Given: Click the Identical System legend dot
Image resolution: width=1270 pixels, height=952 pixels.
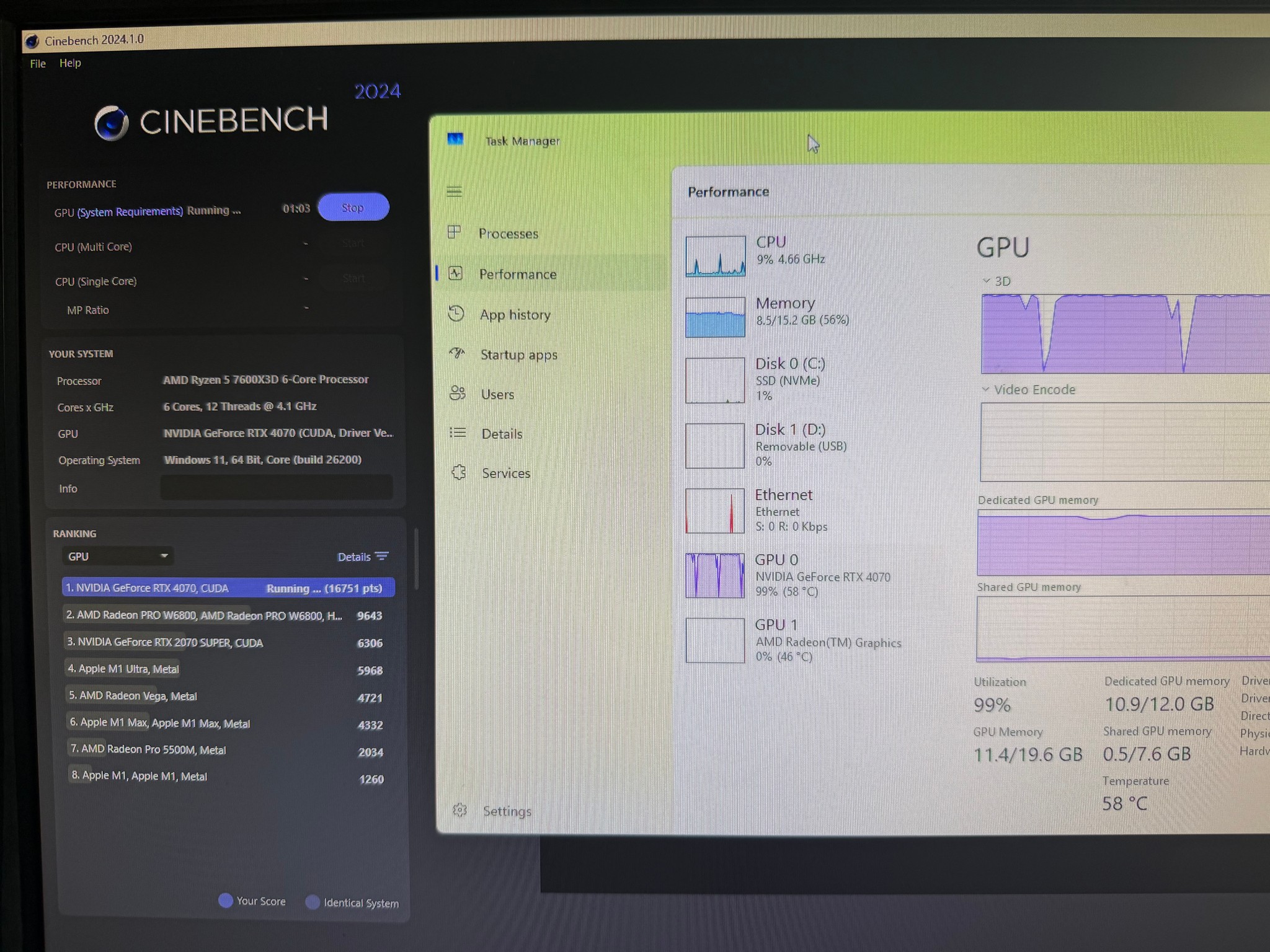Looking at the screenshot, I should tap(313, 902).
